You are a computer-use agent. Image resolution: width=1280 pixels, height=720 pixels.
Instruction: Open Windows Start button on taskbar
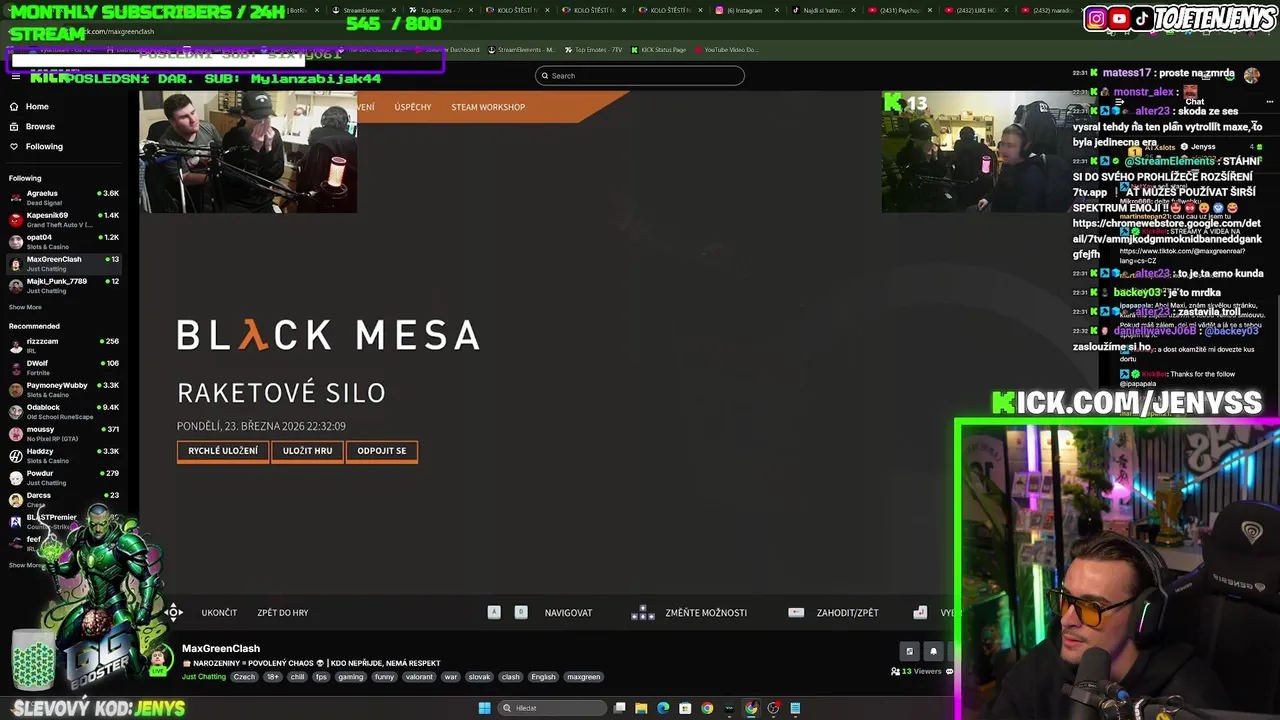coord(484,708)
